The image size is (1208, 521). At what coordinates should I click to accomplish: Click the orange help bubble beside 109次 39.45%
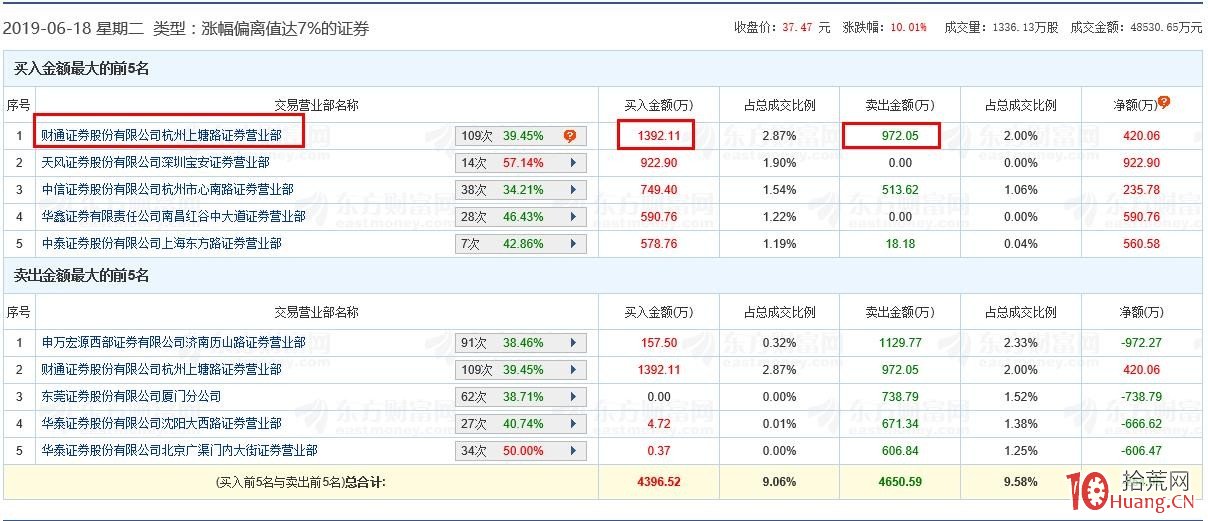pyautogui.click(x=570, y=136)
